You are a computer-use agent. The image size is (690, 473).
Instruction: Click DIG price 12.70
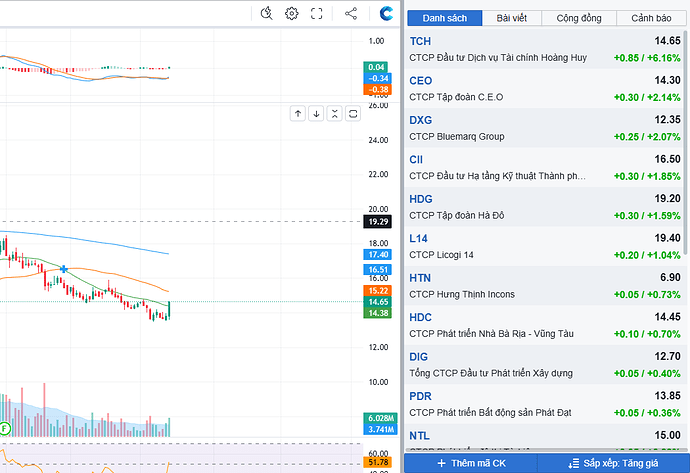(x=667, y=356)
